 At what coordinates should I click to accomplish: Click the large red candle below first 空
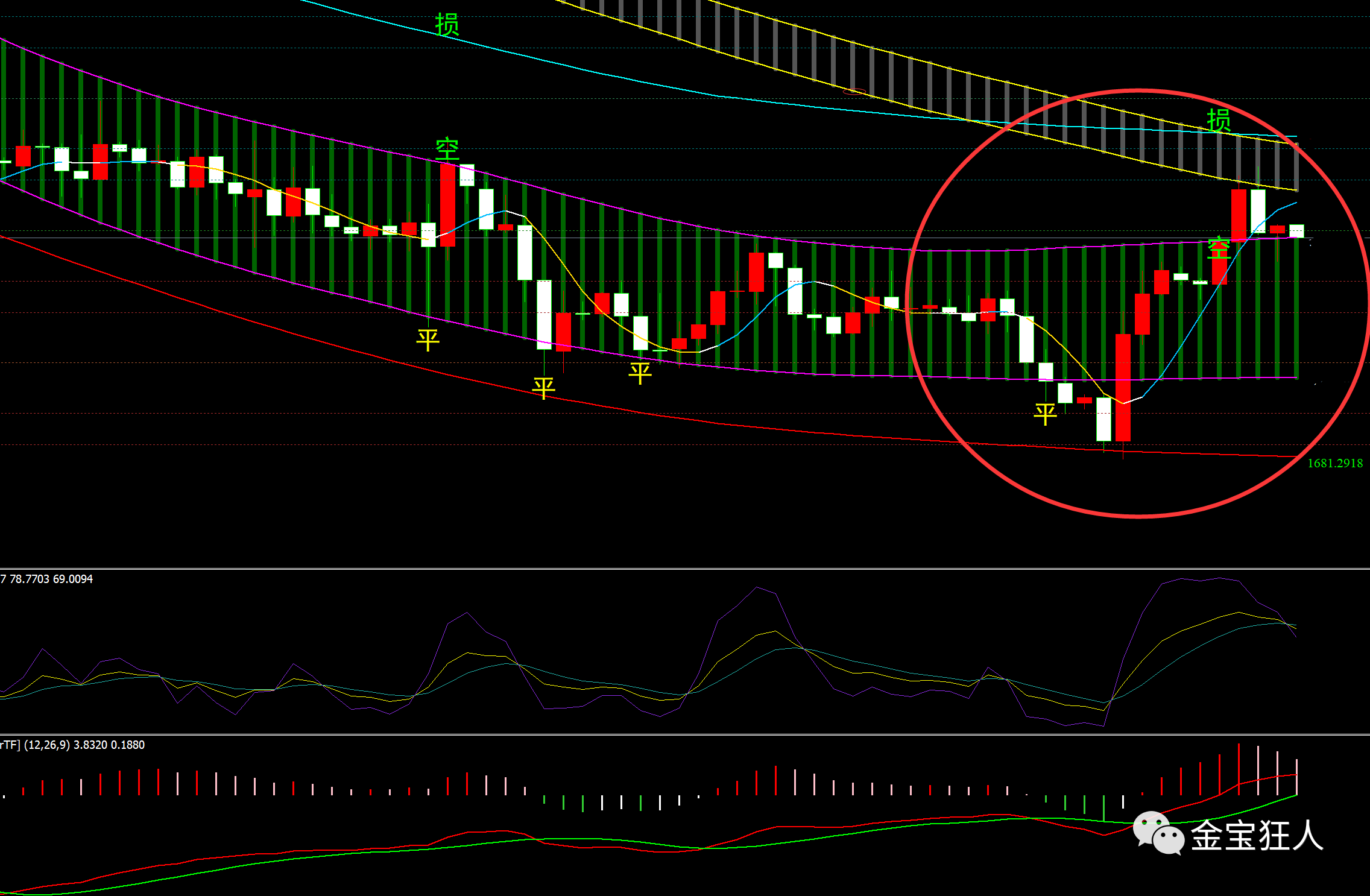(x=447, y=205)
